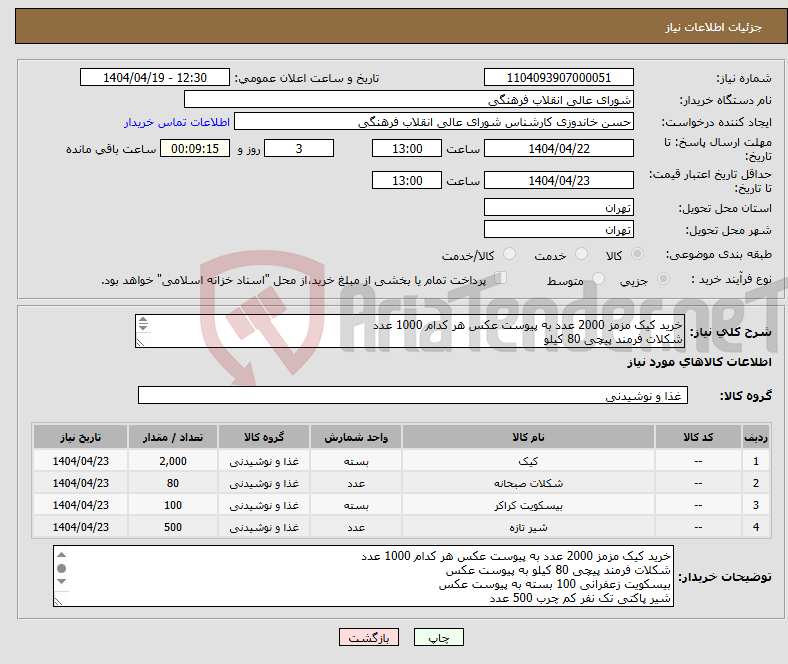
Task: Click quantity 80 in chocolate row
Action: point(173,483)
